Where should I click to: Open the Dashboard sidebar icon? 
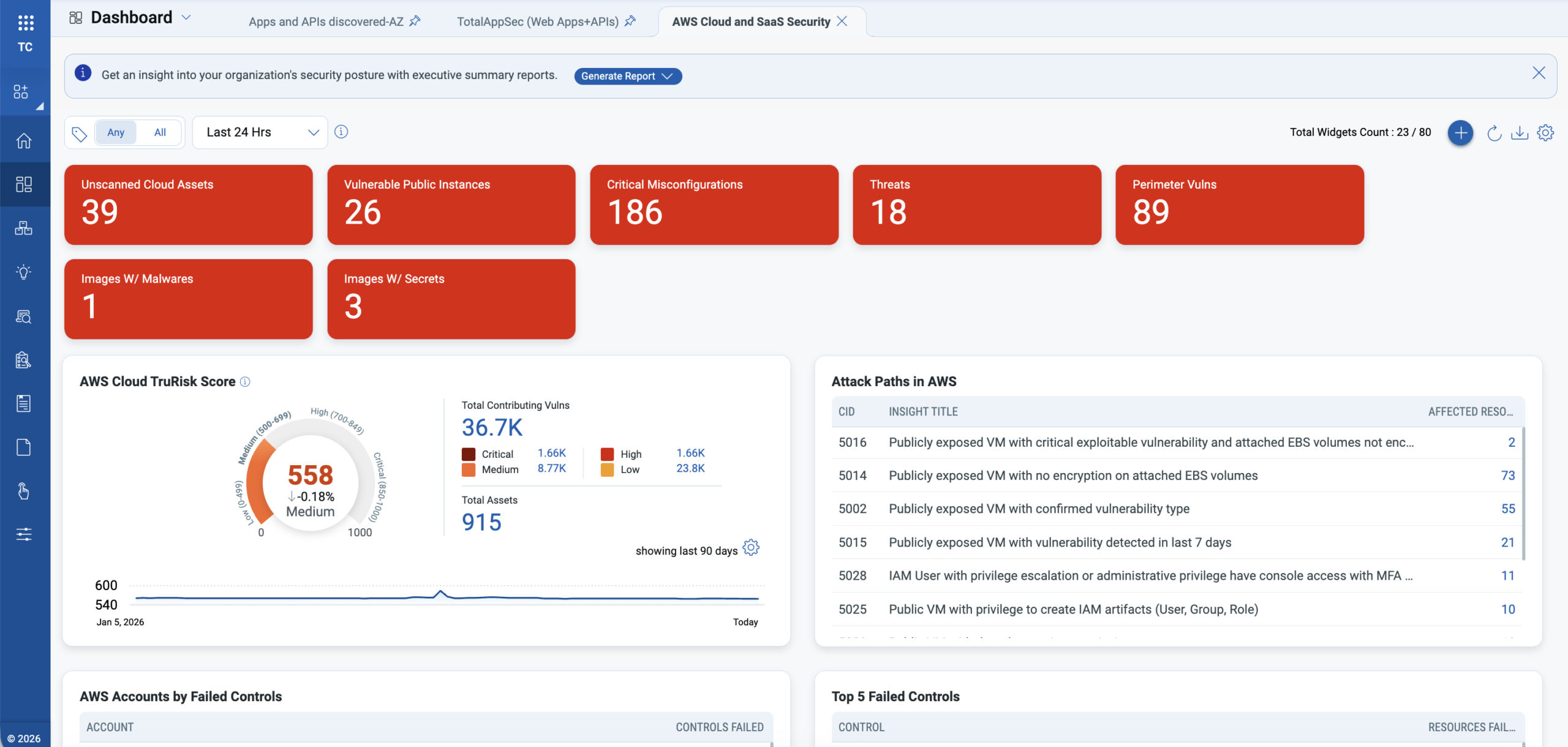(x=24, y=184)
